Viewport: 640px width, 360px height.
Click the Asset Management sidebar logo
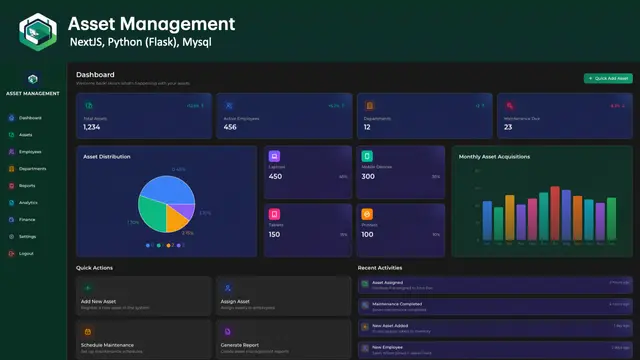tap(33, 79)
